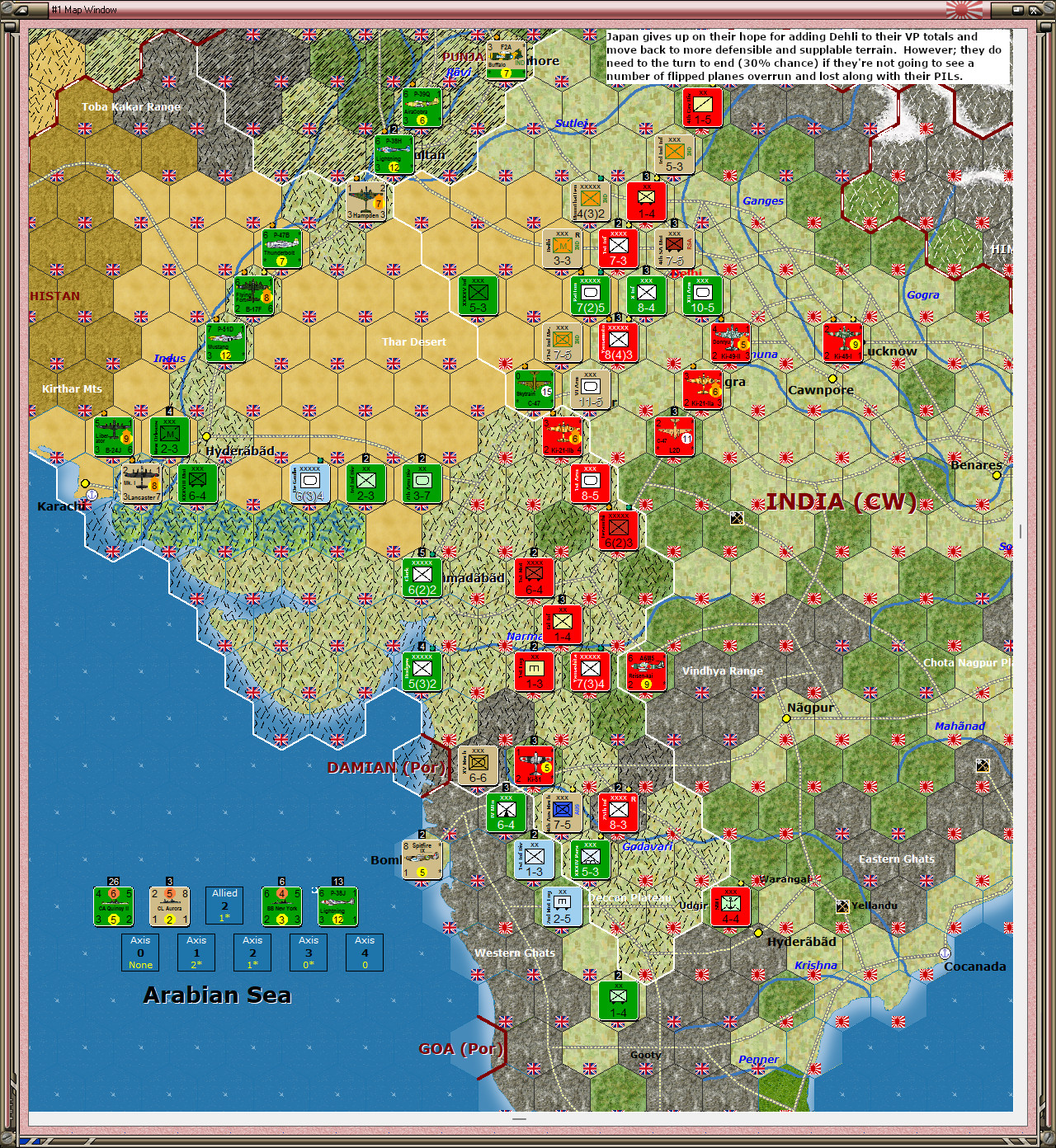Open the Axis 2 sea box section
1056x1148 pixels.
click(252, 953)
